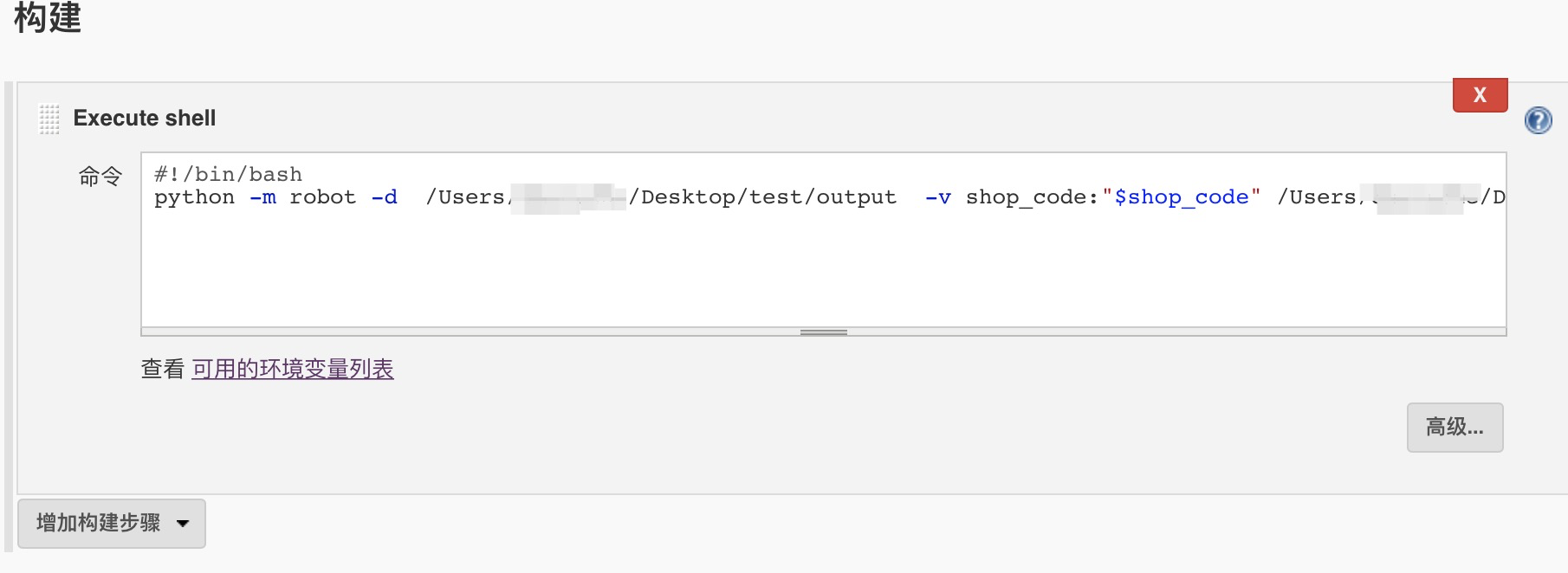Click the caret arrow on 增加构建步骤
Image resolution: width=1568 pixels, height=573 pixels.
point(183,524)
